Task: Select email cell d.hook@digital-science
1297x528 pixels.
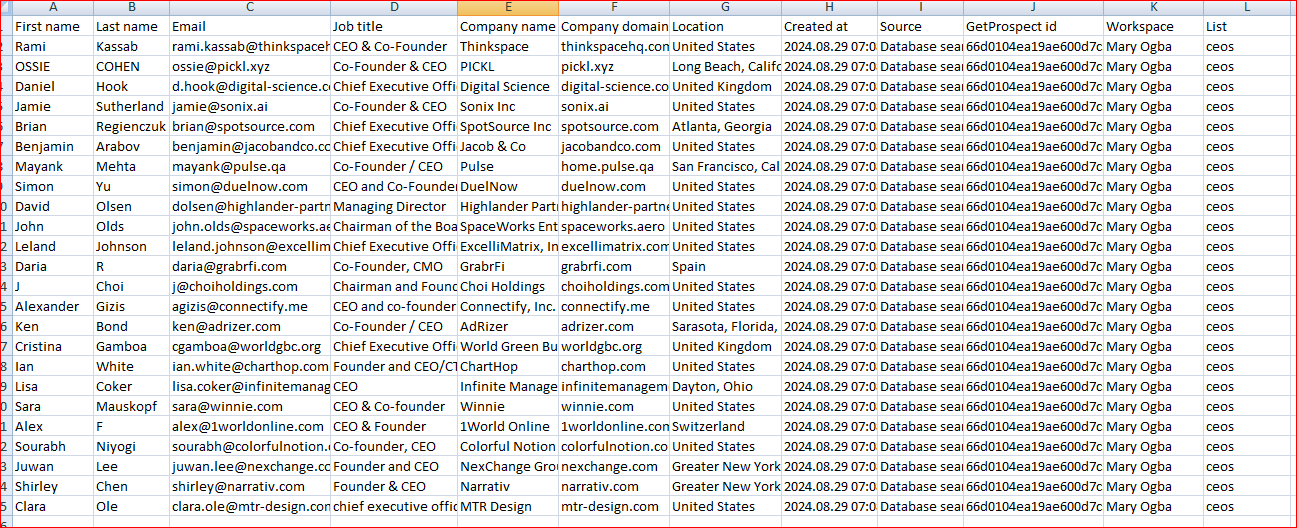Action: coord(249,86)
